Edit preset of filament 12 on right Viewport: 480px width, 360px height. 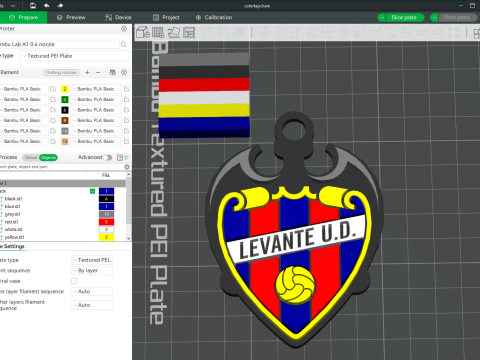coord(126,141)
